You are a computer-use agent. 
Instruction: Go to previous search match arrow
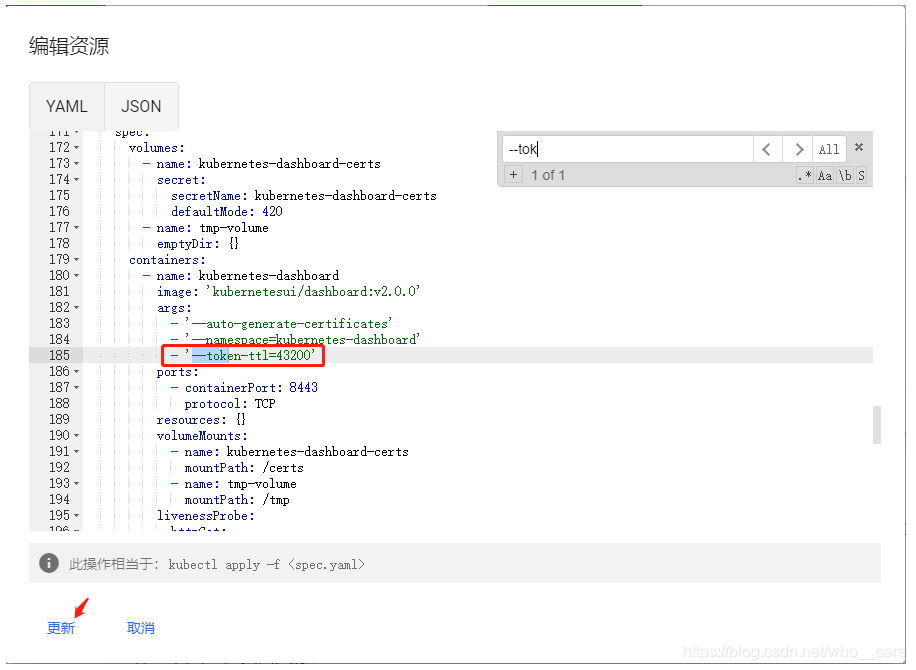[x=767, y=149]
